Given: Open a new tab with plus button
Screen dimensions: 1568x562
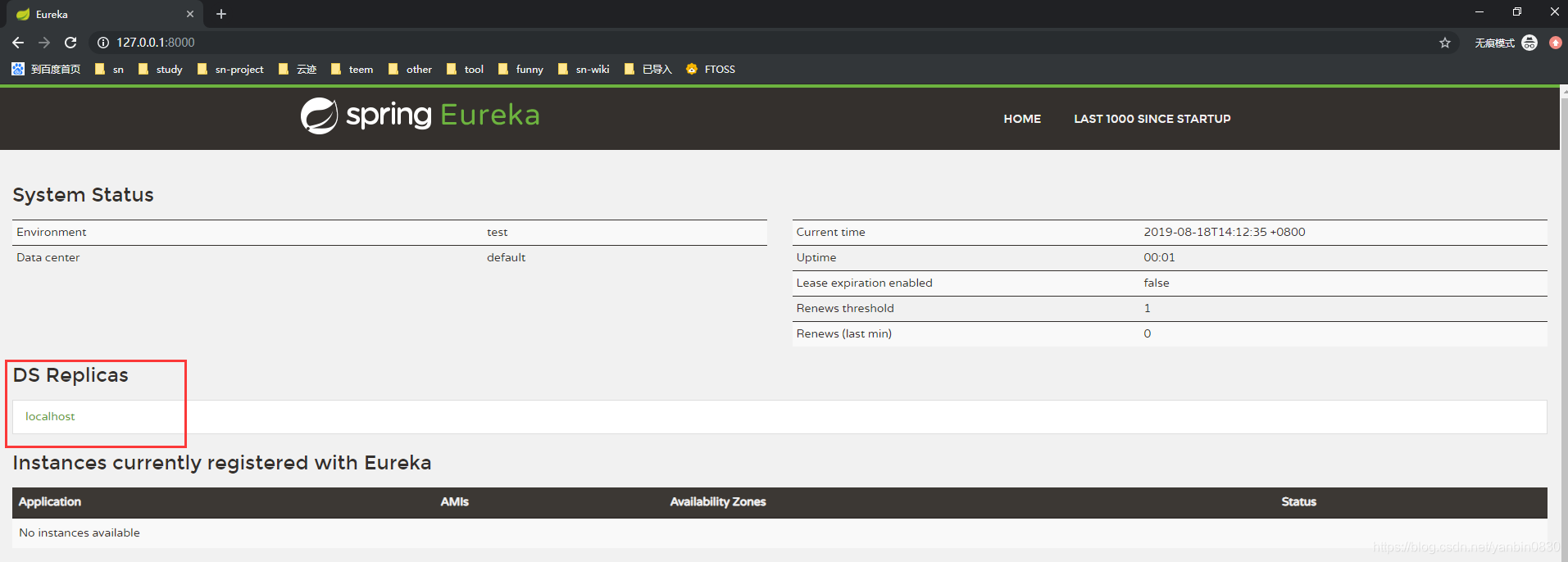Looking at the screenshot, I should click(221, 14).
